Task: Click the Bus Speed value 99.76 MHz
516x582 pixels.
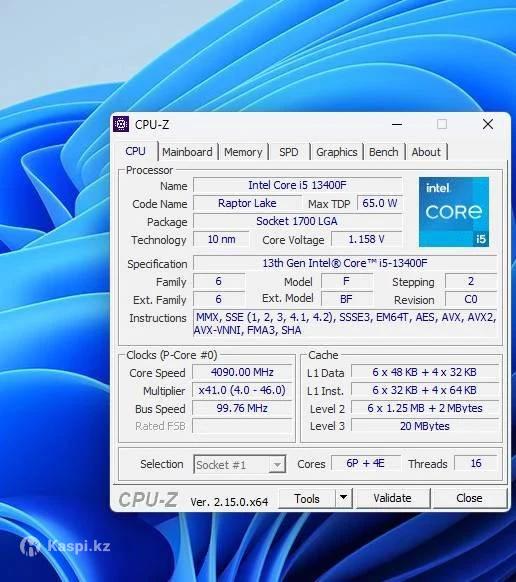Action: [x=242, y=408]
